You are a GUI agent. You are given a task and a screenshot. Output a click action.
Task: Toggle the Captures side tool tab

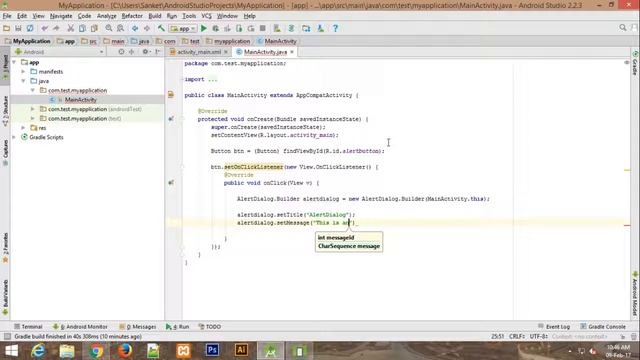click(x=5, y=153)
